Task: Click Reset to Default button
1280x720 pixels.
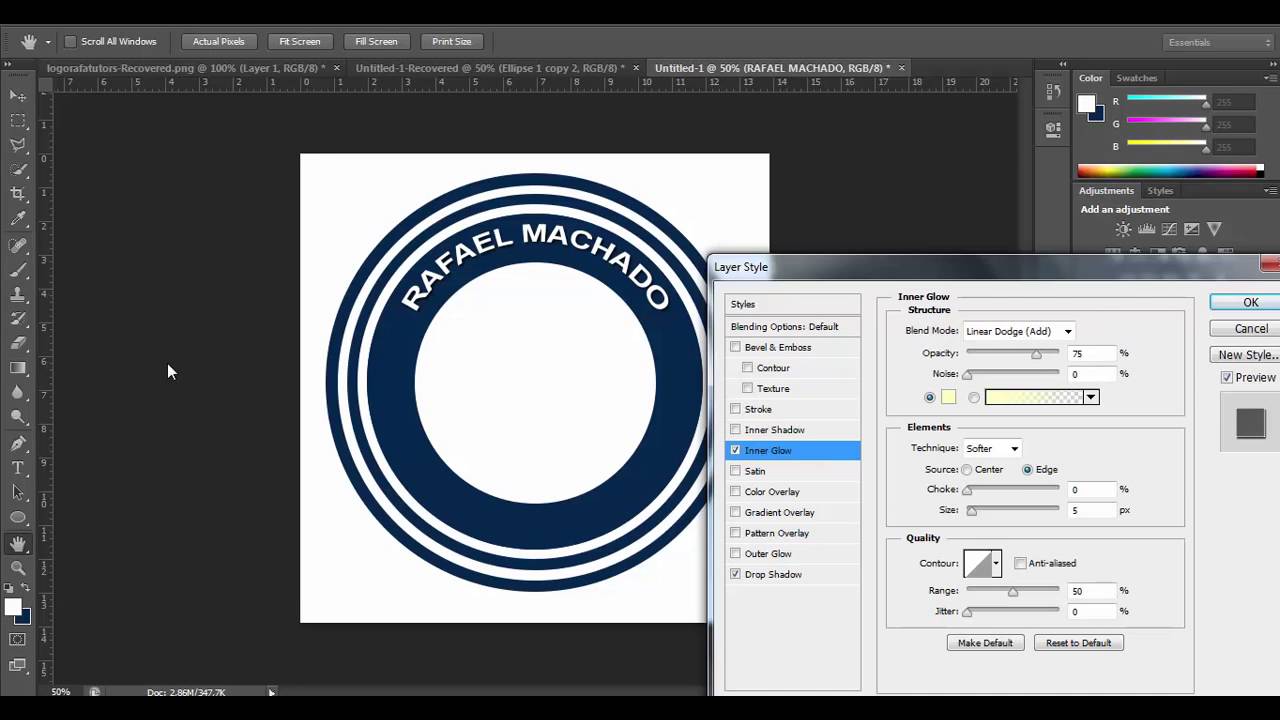Action: pyautogui.click(x=1078, y=643)
